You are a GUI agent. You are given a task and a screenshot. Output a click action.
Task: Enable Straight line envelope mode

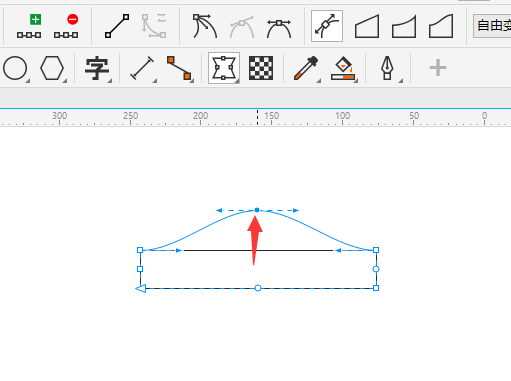367,26
